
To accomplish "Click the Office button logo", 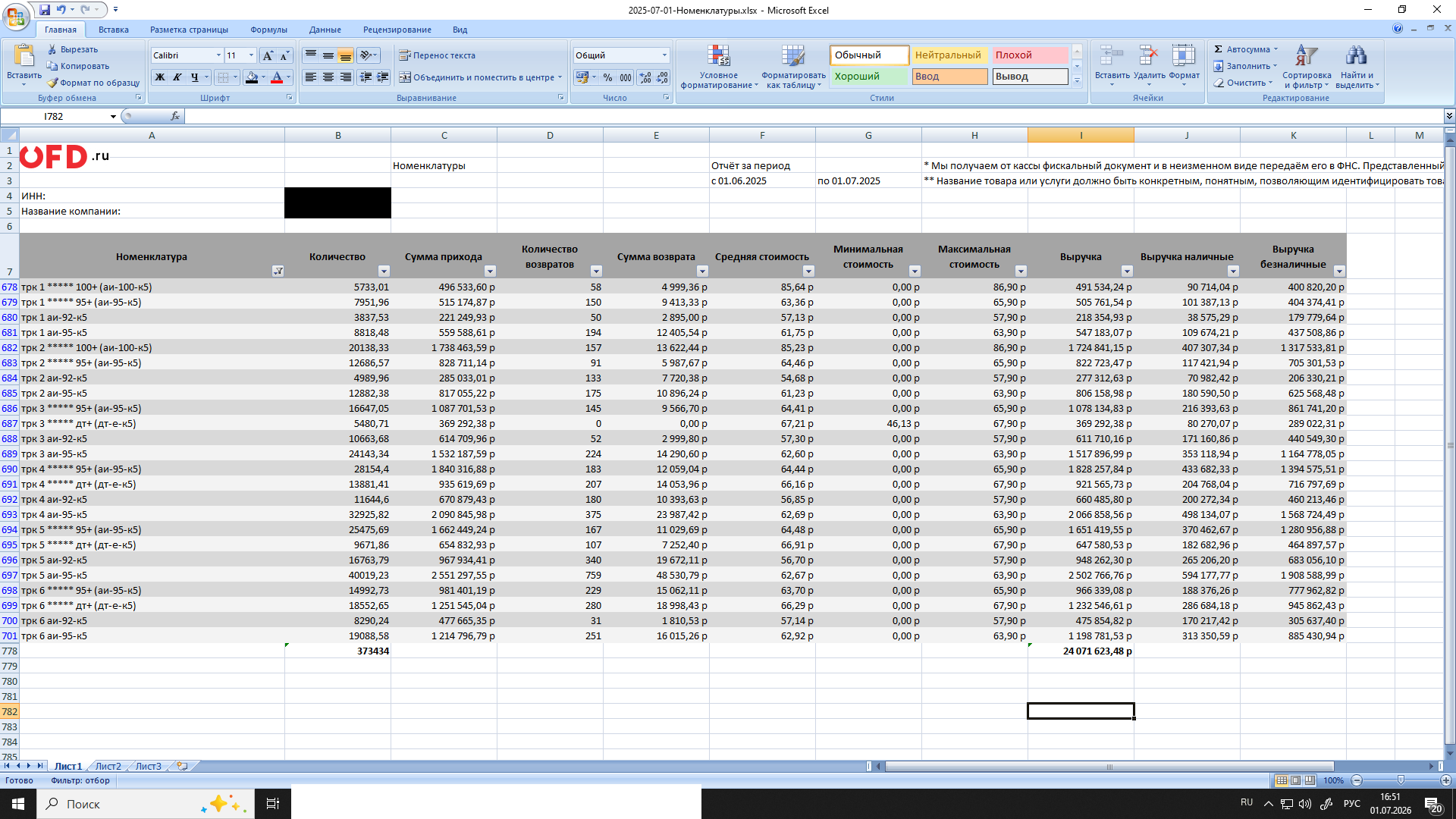I will pos(16,15).
